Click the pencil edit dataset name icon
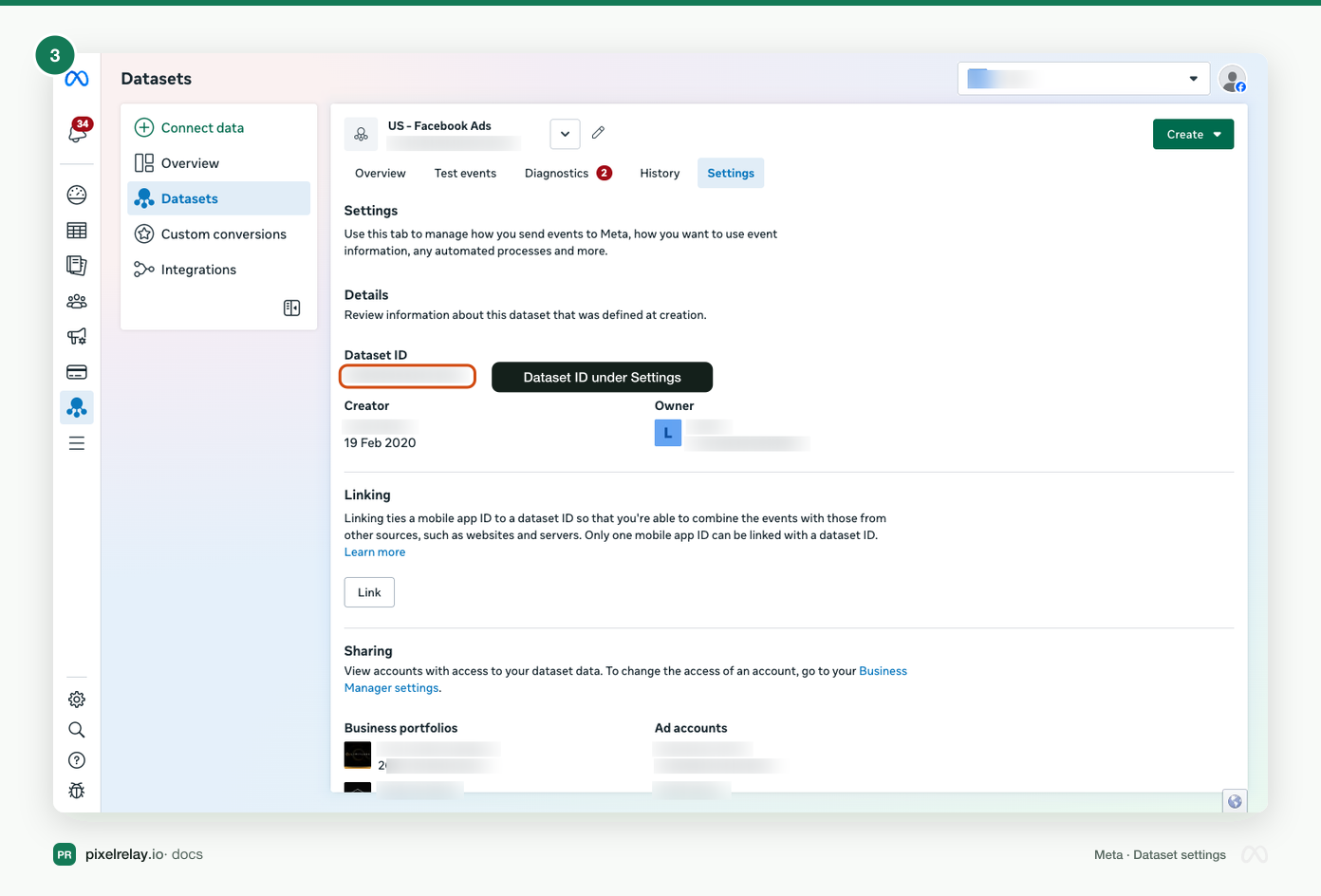Image resolution: width=1321 pixels, height=896 pixels. point(598,133)
